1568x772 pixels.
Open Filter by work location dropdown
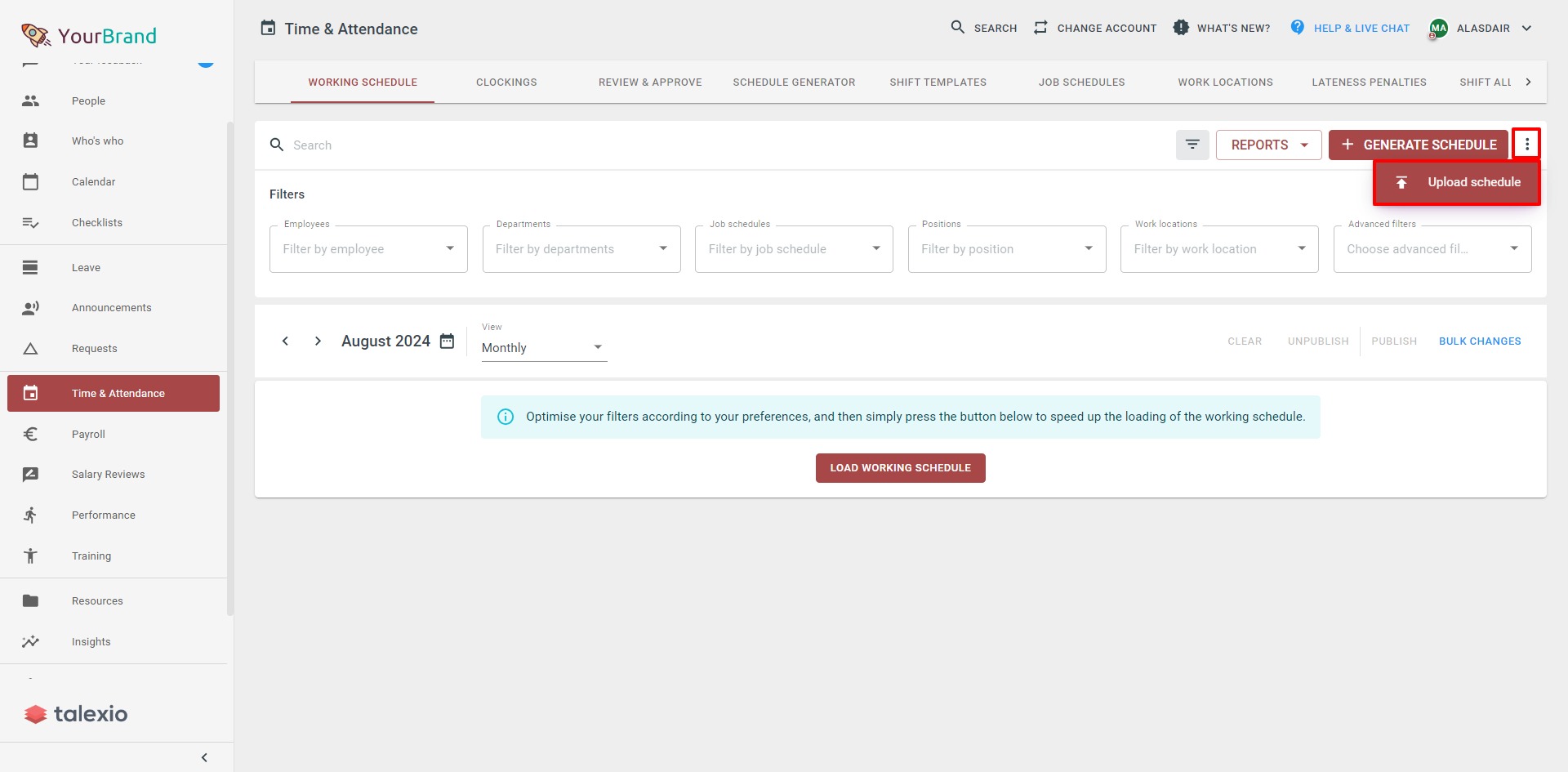[x=1219, y=249]
